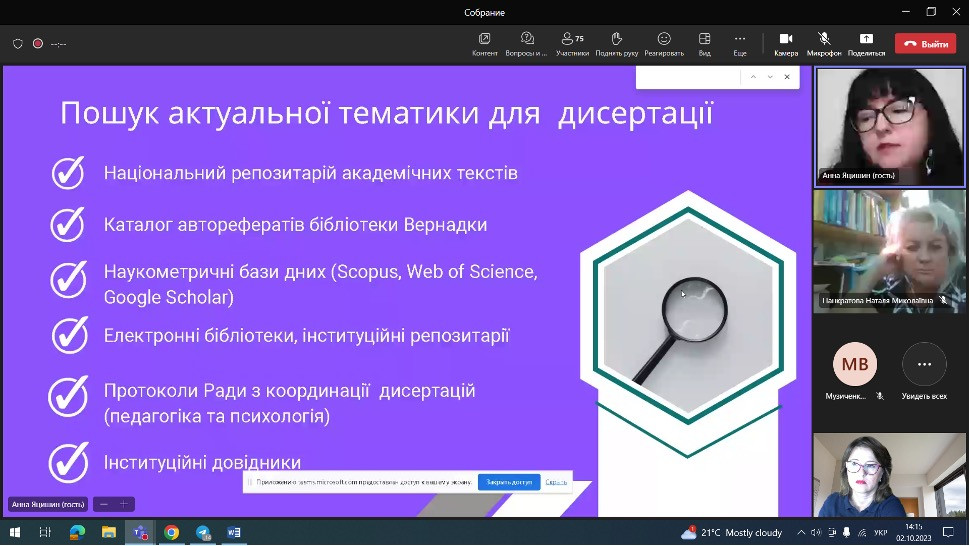The width and height of the screenshot is (970, 546).
Task: Click the text Електронні бібліотеки, інституційні репозитарії
Action: 307,335
